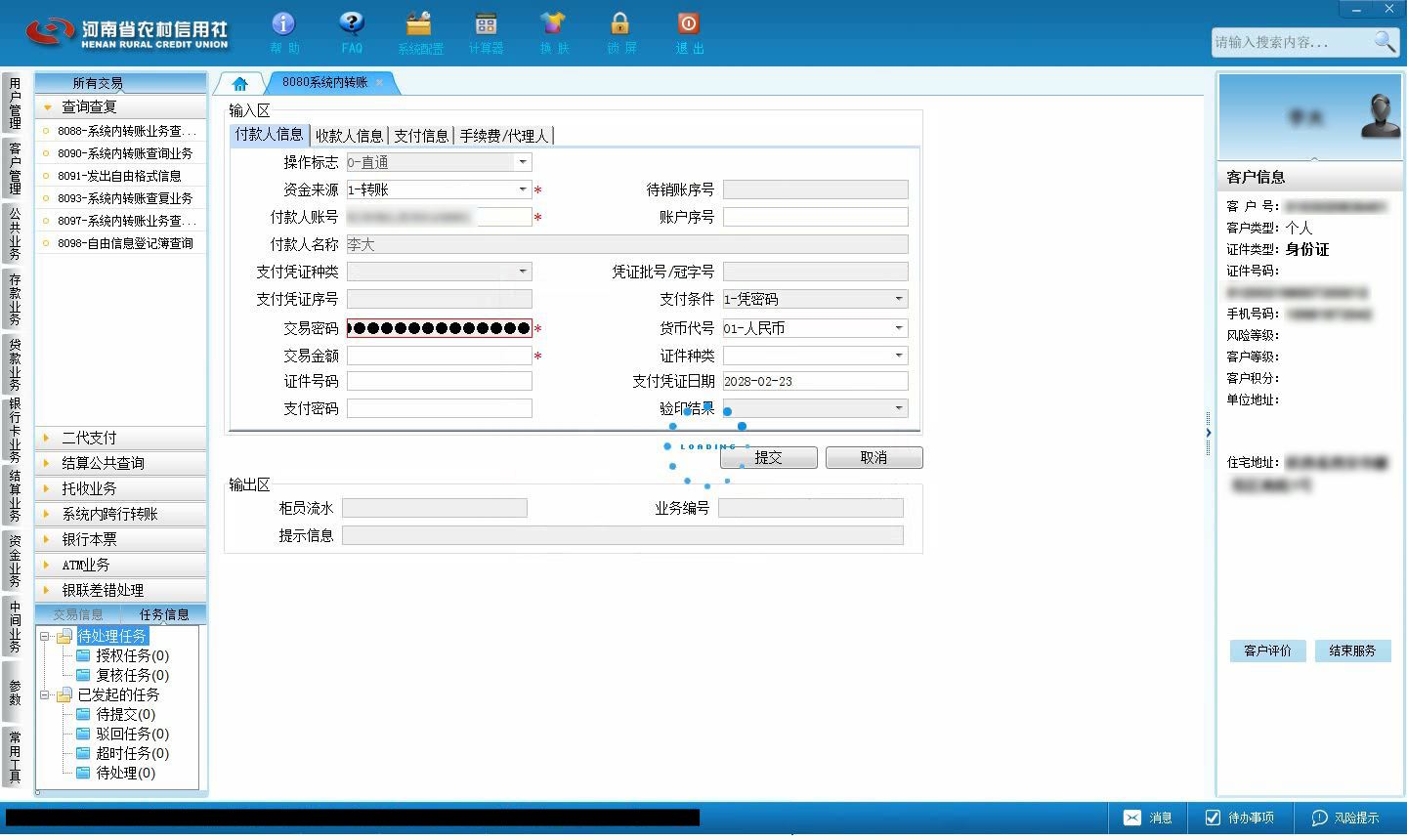Collapse the 待处理任务 tree folder
The height and width of the screenshot is (840, 1407).
pos(45,636)
